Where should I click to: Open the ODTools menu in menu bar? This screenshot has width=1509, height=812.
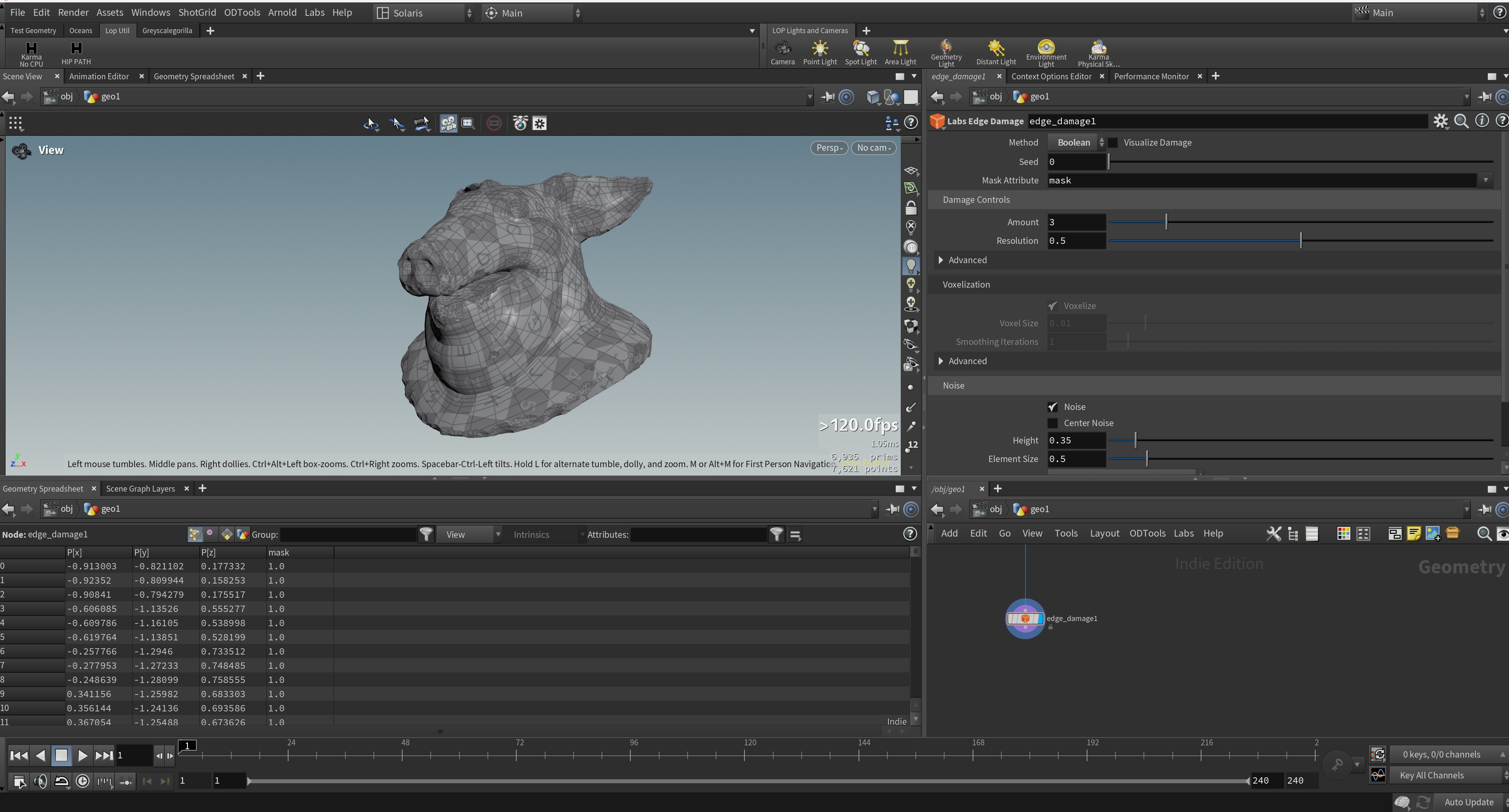click(242, 12)
